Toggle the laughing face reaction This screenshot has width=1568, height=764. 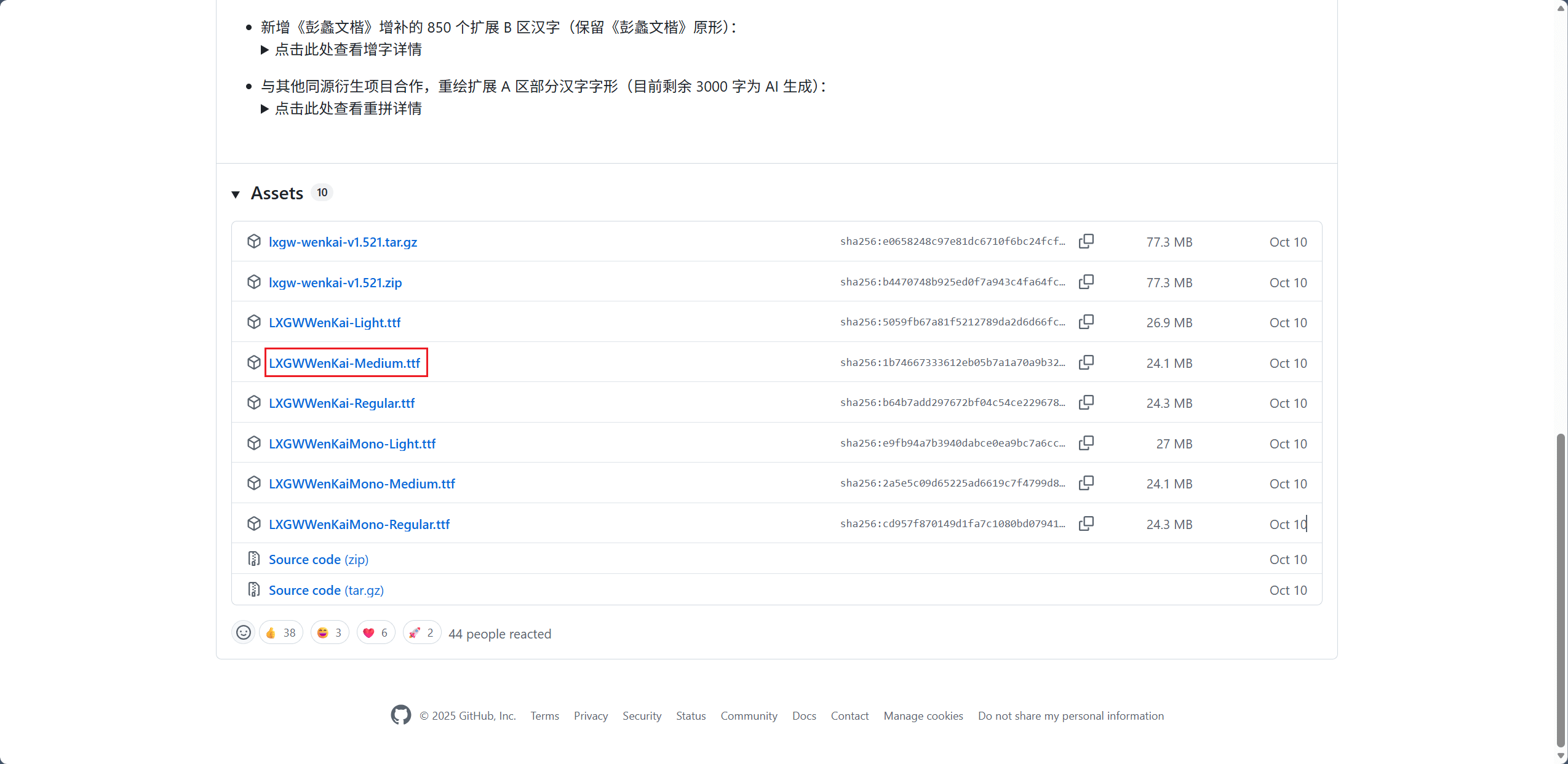pyautogui.click(x=330, y=632)
